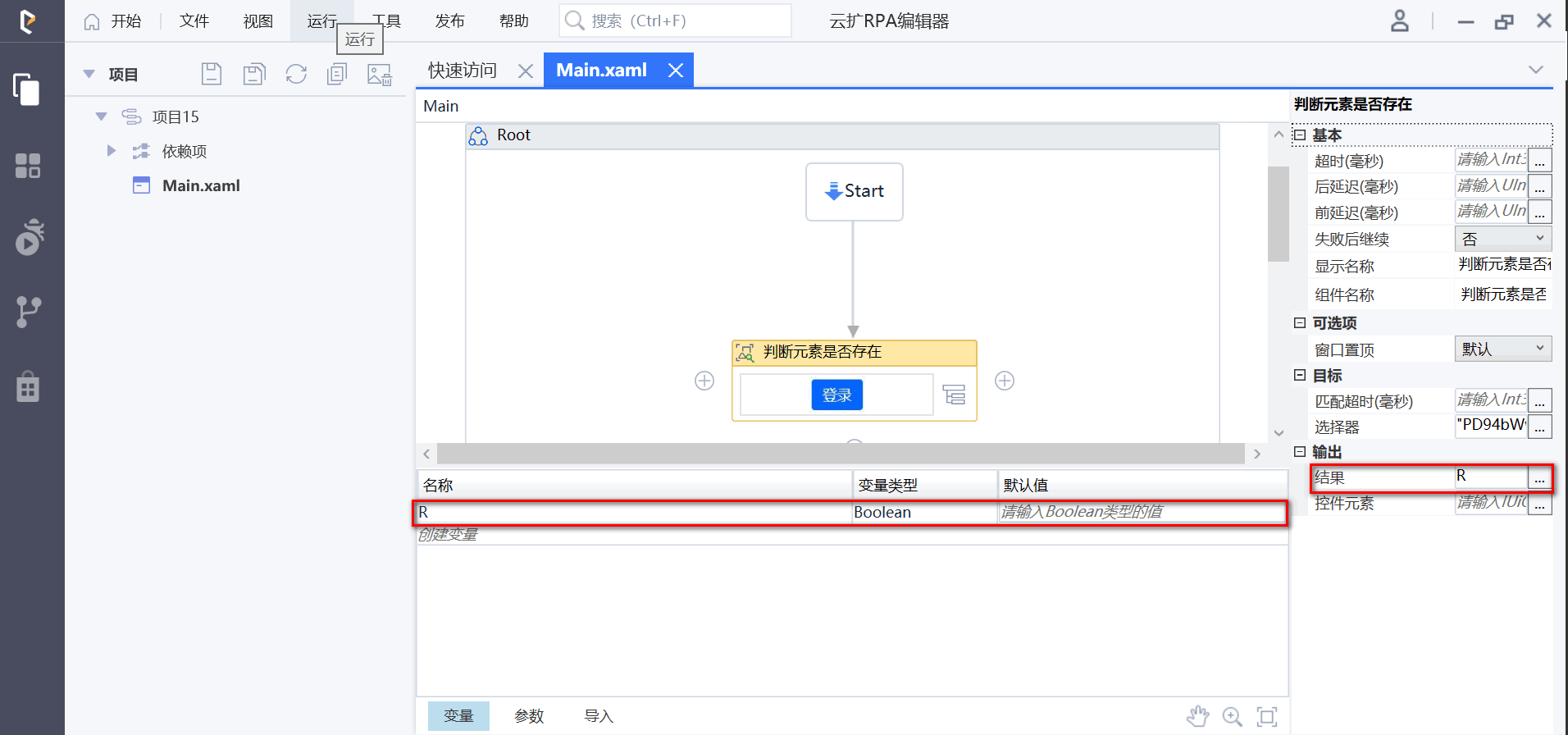Select the pan hand tool
Screen dimensions: 1568x735
click(x=1197, y=716)
